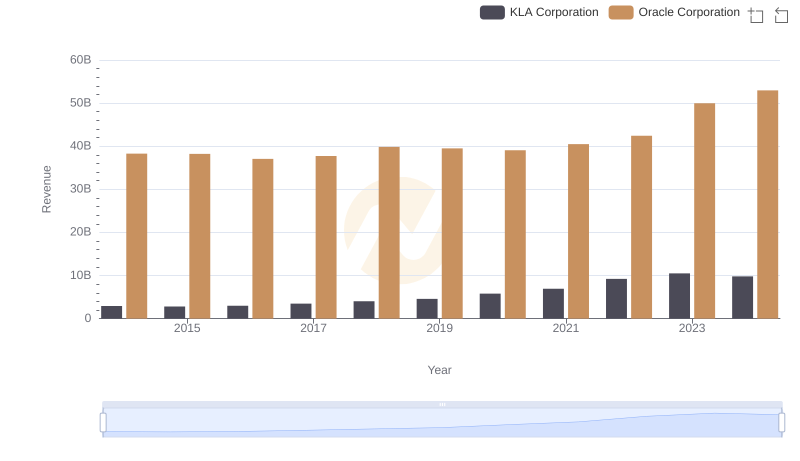The height and width of the screenshot is (461, 800).
Task: Select the Oracle bar for 2017
Action: (x=326, y=237)
